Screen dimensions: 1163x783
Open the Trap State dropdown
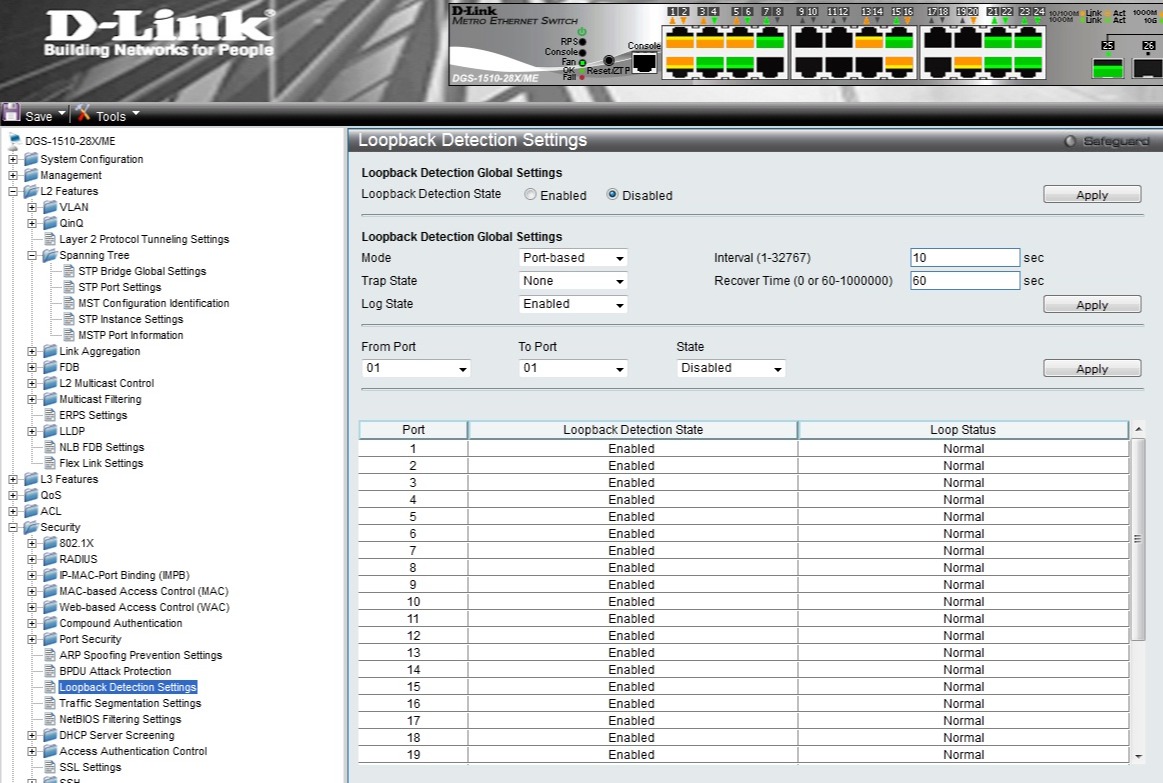pyautogui.click(x=573, y=281)
